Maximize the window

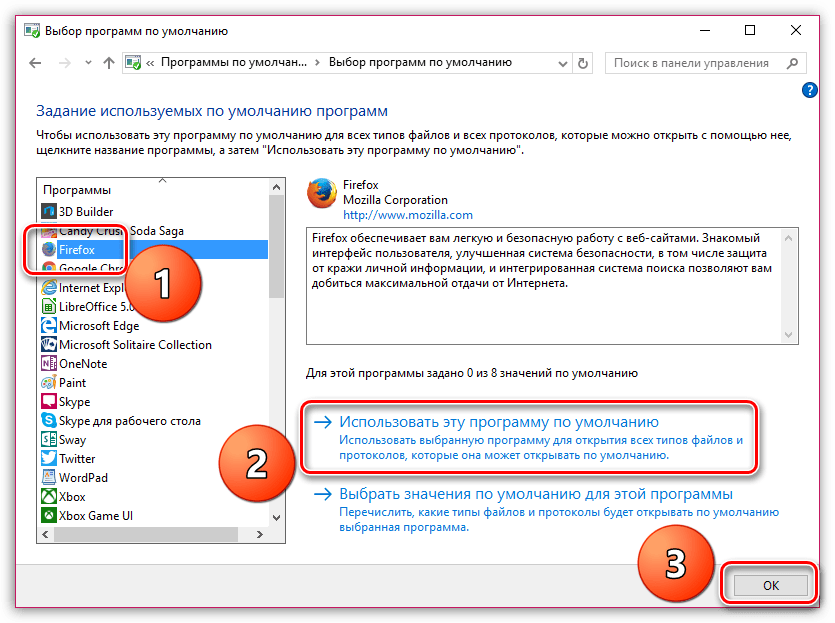(x=750, y=30)
